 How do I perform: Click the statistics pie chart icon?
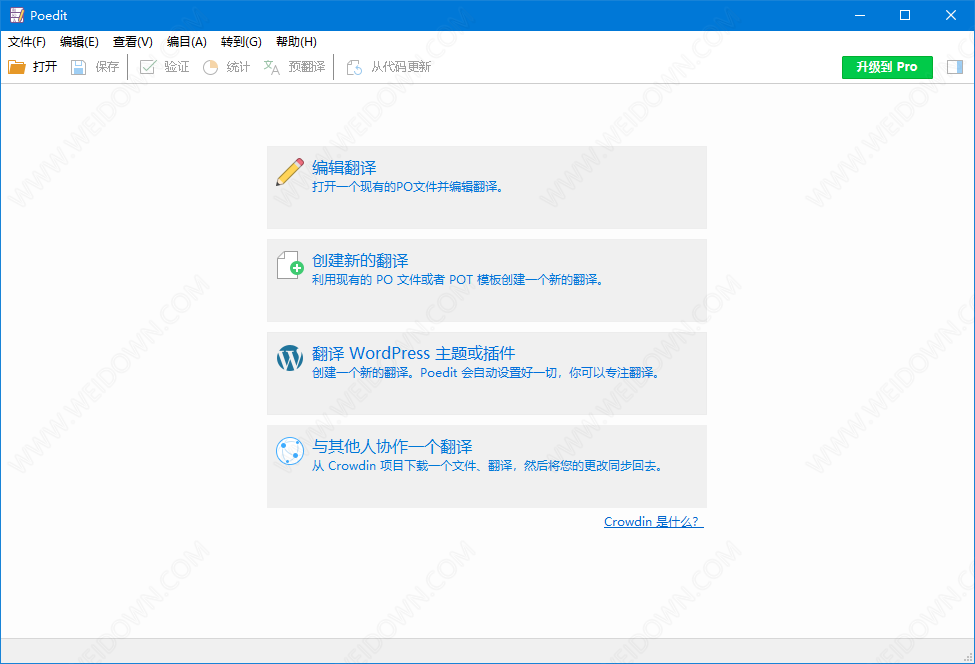pyautogui.click(x=210, y=67)
